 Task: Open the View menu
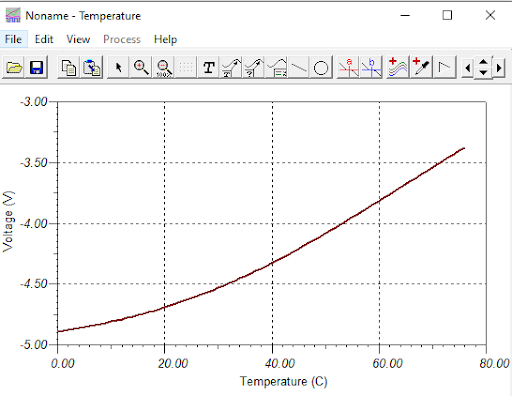click(x=78, y=39)
